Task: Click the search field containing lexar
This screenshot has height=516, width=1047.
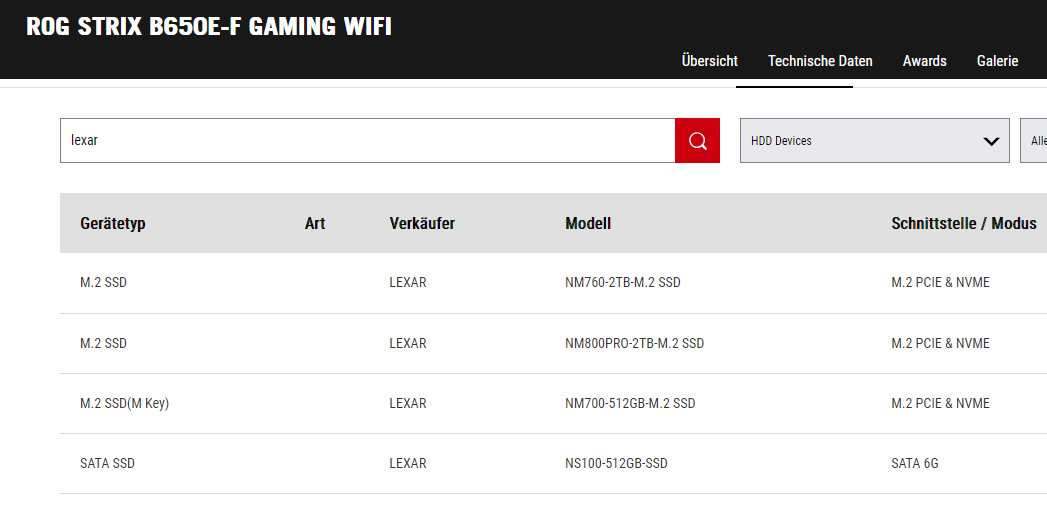Action: coord(368,140)
